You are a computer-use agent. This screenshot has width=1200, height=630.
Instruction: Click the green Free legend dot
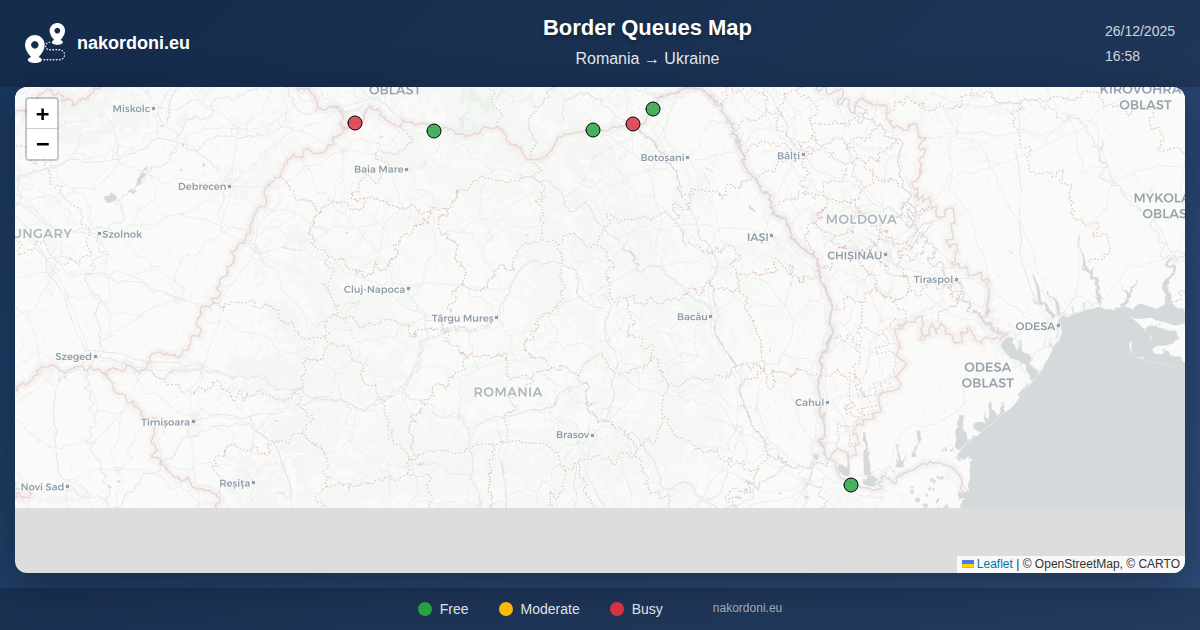(425, 609)
